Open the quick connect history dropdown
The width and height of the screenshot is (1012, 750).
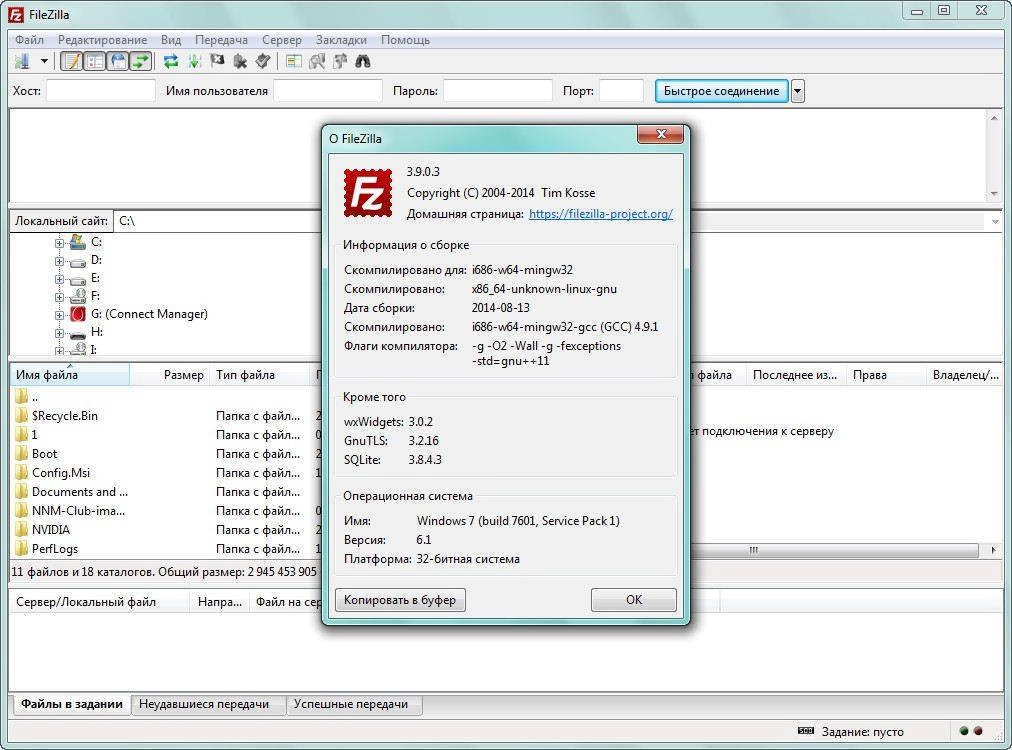tap(798, 91)
